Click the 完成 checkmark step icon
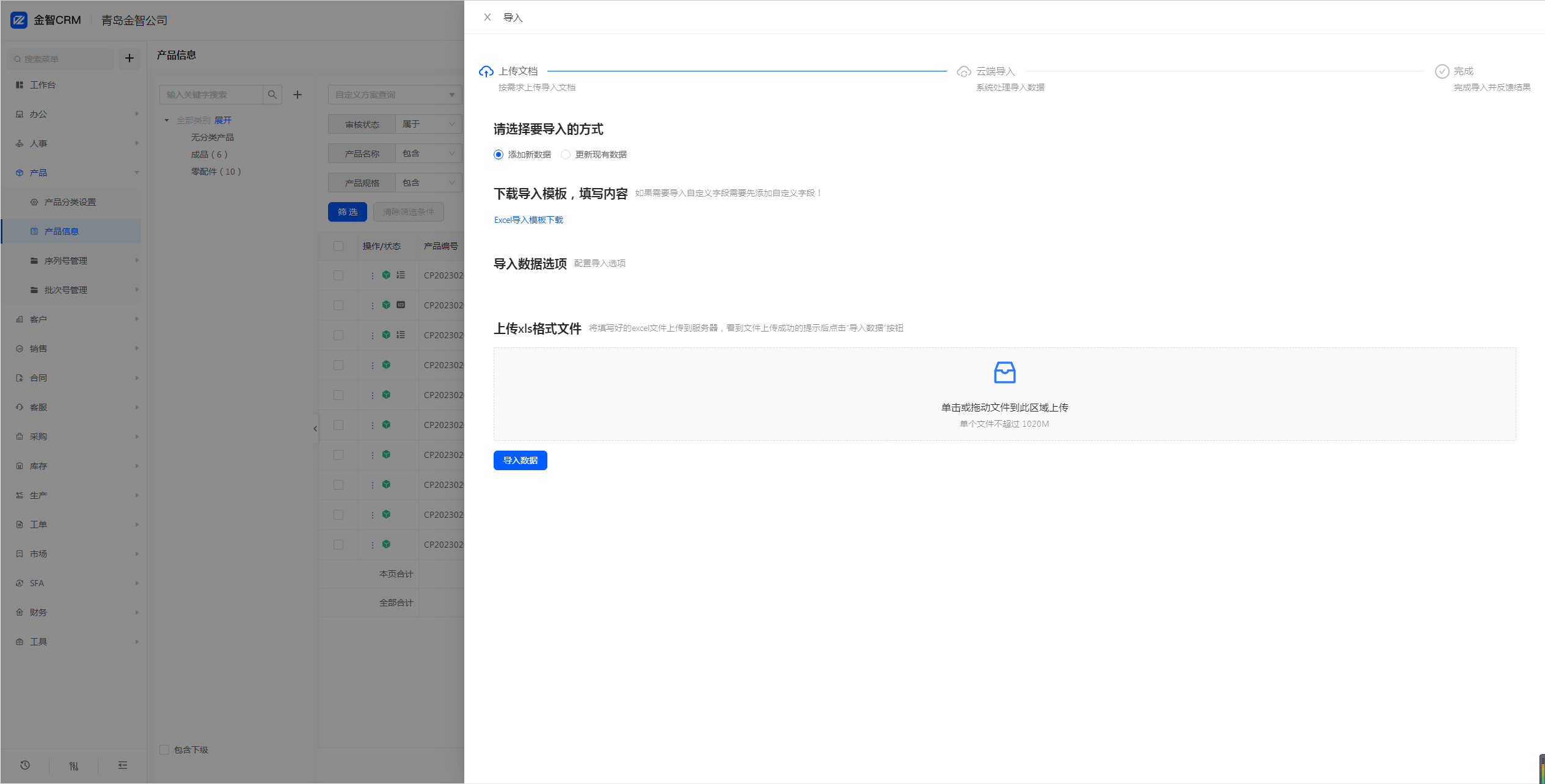The image size is (1545, 784). coord(1442,71)
